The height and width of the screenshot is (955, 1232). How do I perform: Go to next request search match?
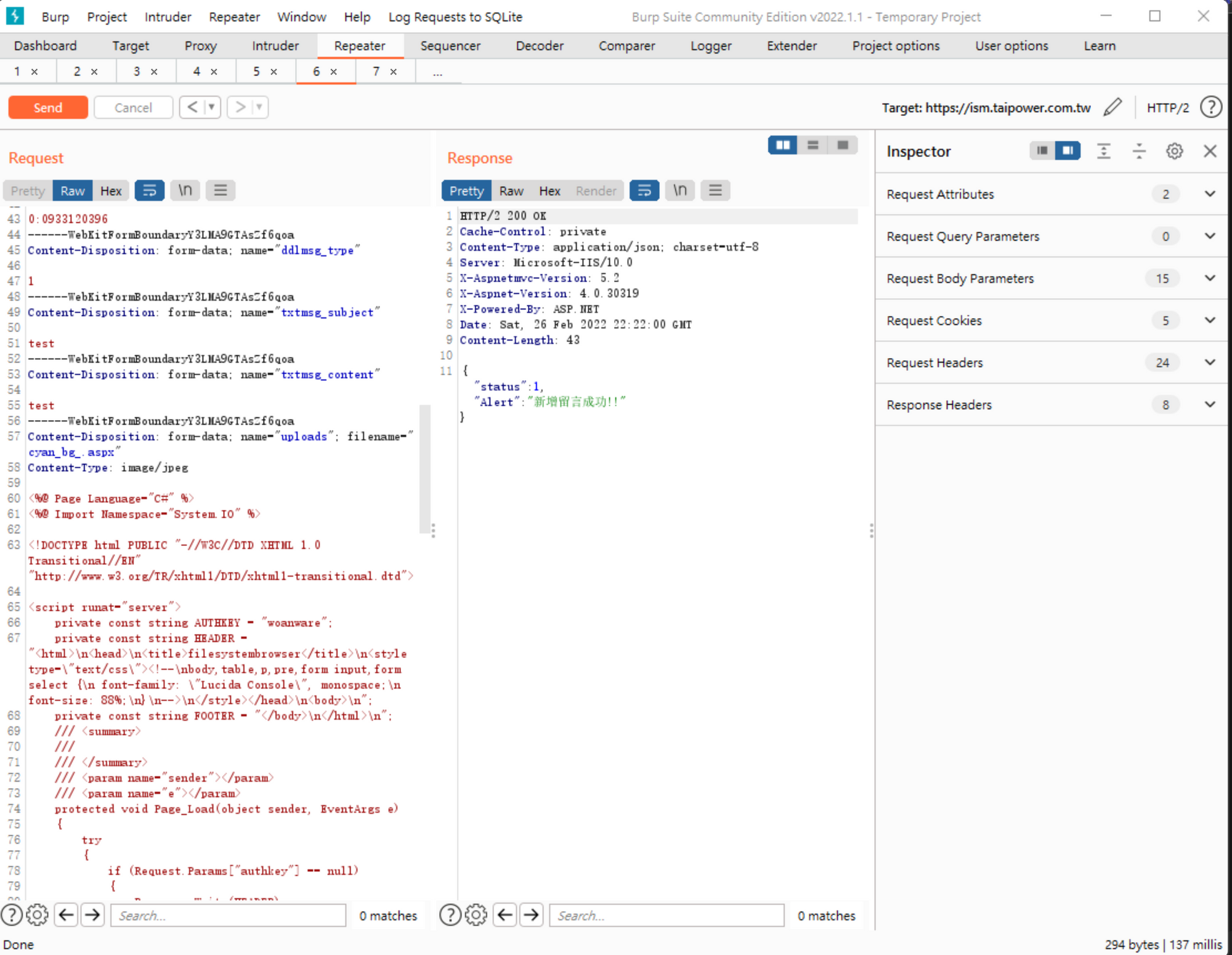coord(92,915)
